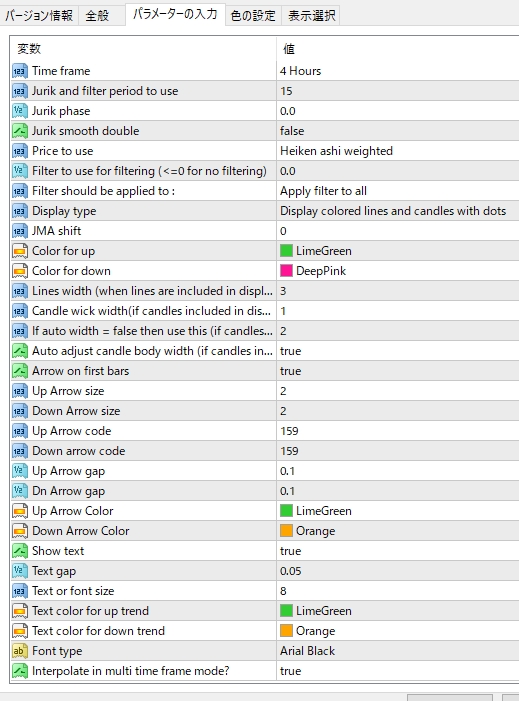Click the integer icon beside Time frame

20,71
